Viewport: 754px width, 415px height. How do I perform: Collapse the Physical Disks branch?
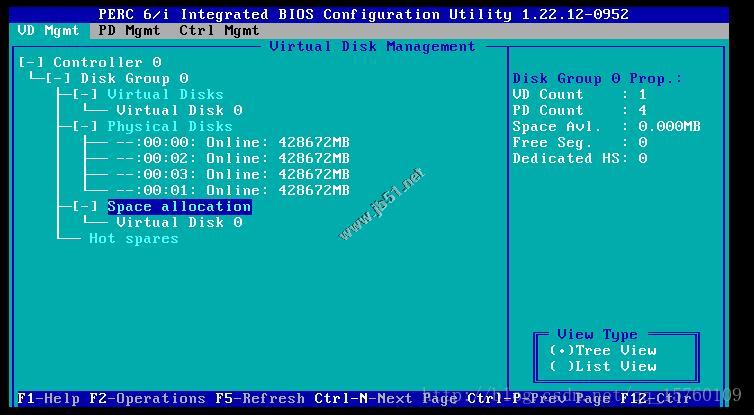point(85,126)
